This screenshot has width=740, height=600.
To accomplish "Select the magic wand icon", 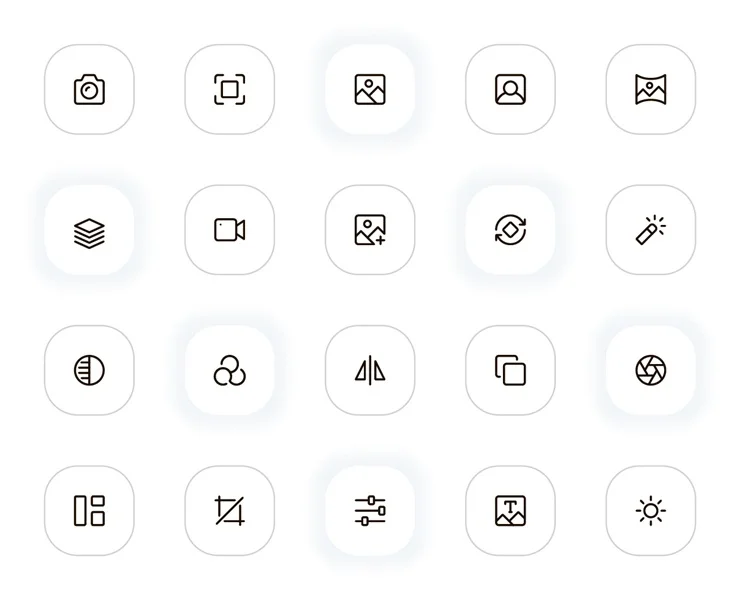I will (651, 230).
